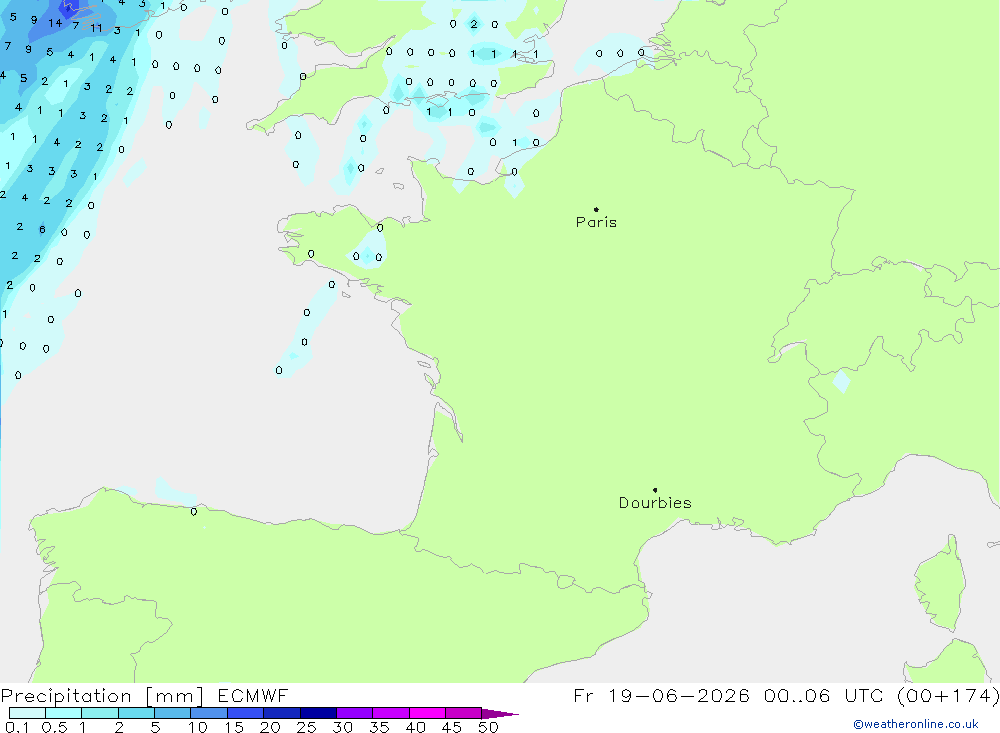Click the ECMWF model label

[x=253, y=695]
